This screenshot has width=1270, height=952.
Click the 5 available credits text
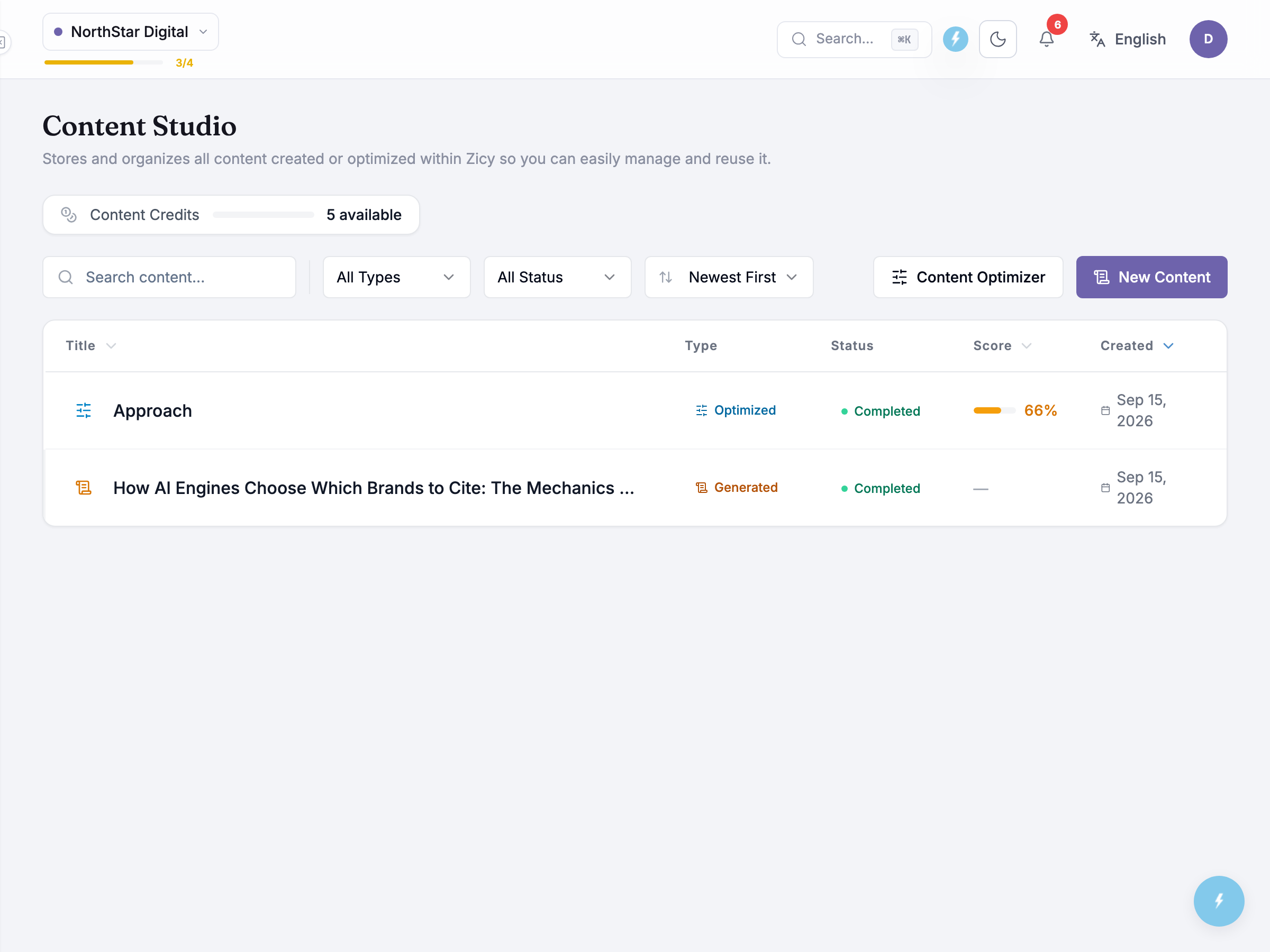coord(364,215)
